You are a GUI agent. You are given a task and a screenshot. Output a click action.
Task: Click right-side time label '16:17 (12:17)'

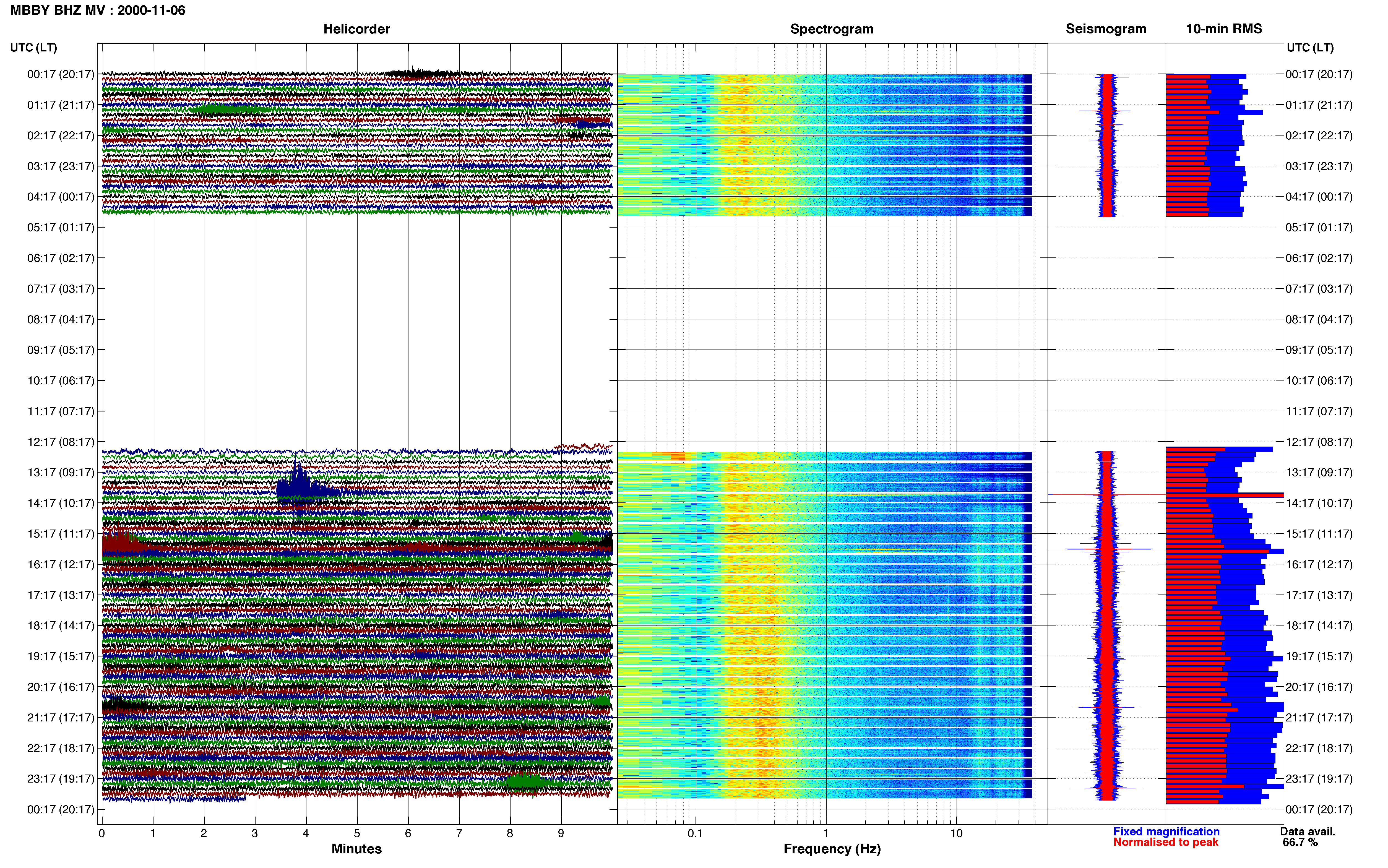[1319, 564]
